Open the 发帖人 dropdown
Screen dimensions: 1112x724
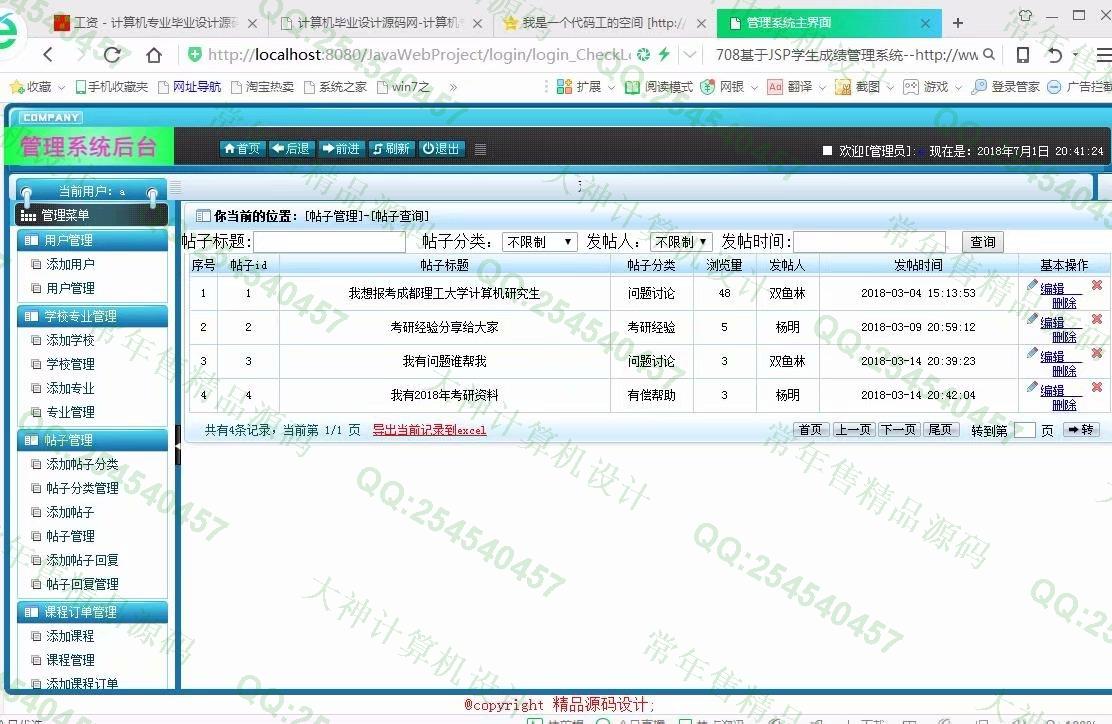click(x=680, y=242)
